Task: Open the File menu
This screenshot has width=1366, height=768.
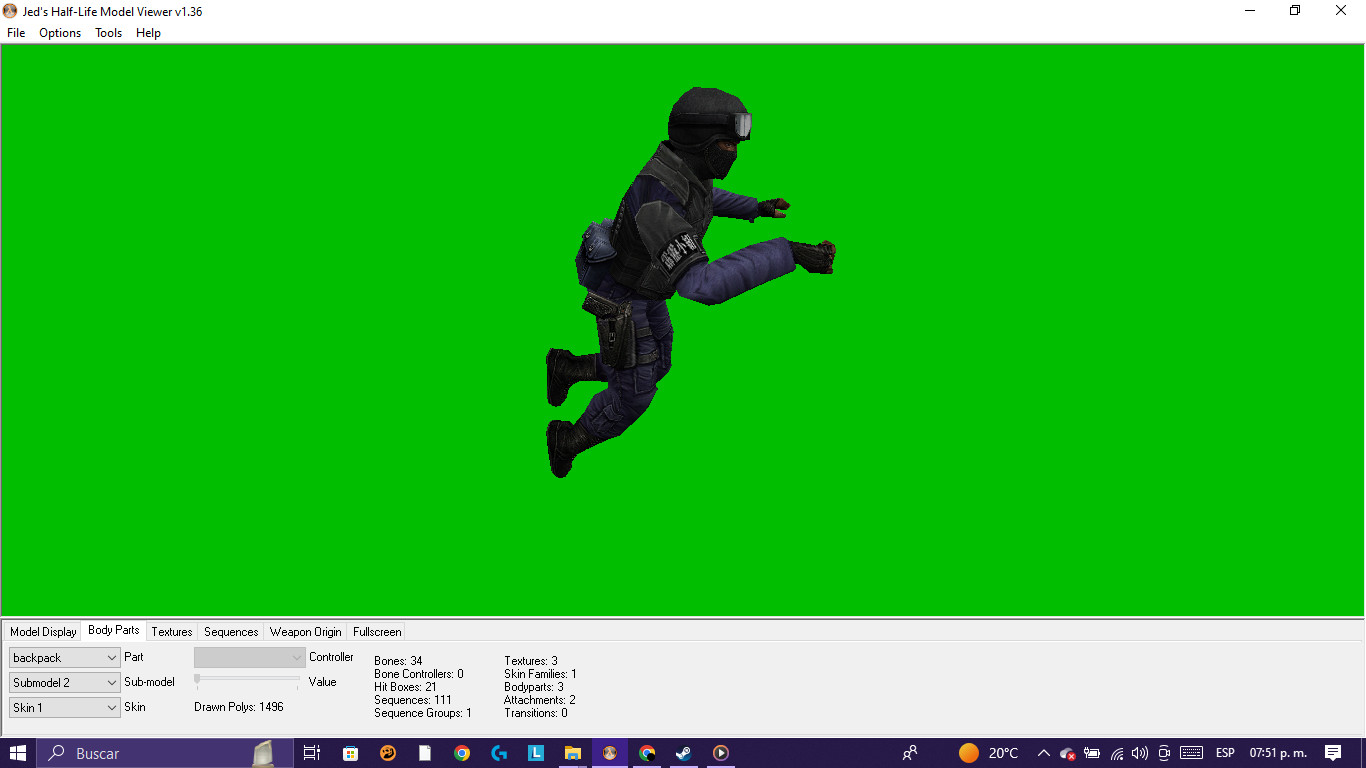Action: (x=16, y=33)
